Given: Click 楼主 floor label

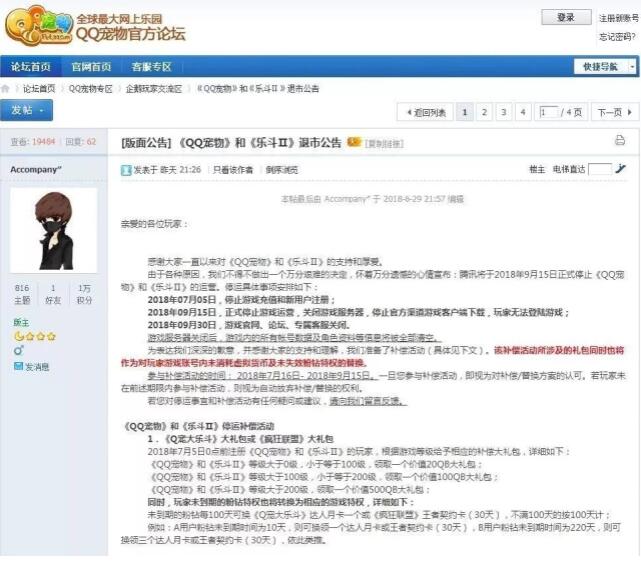Looking at the screenshot, I should 537,169.
